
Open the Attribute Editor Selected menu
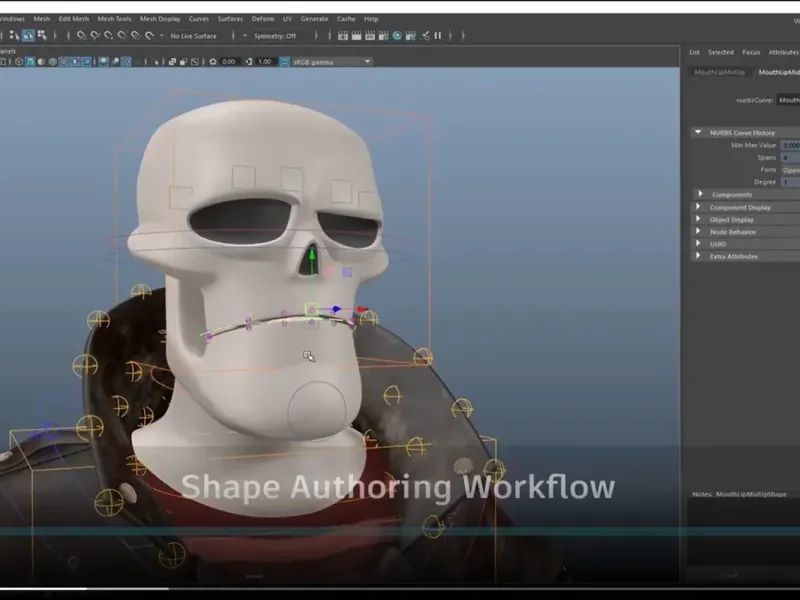pyautogui.click(x=720, y=52)
